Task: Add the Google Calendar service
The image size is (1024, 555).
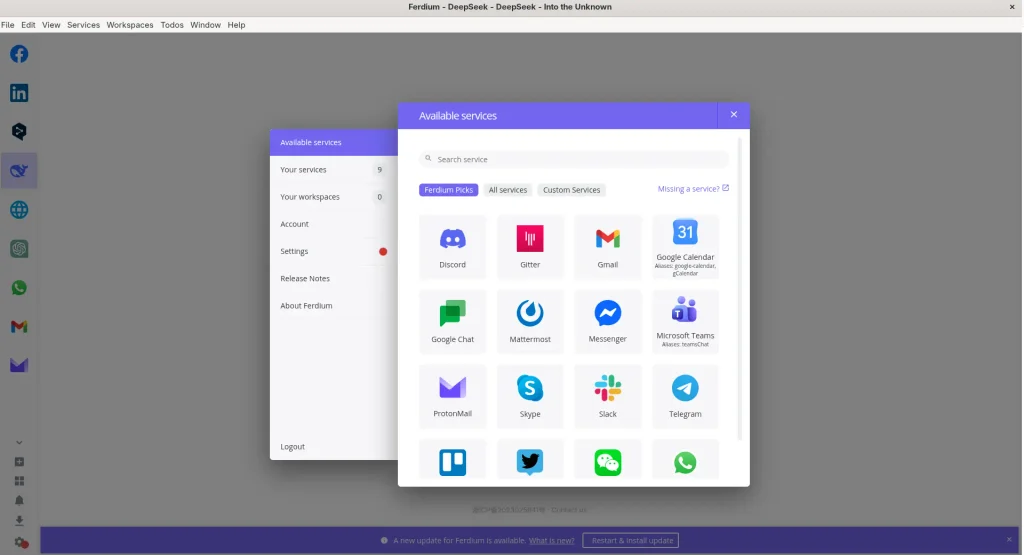Action: (685, 247)
